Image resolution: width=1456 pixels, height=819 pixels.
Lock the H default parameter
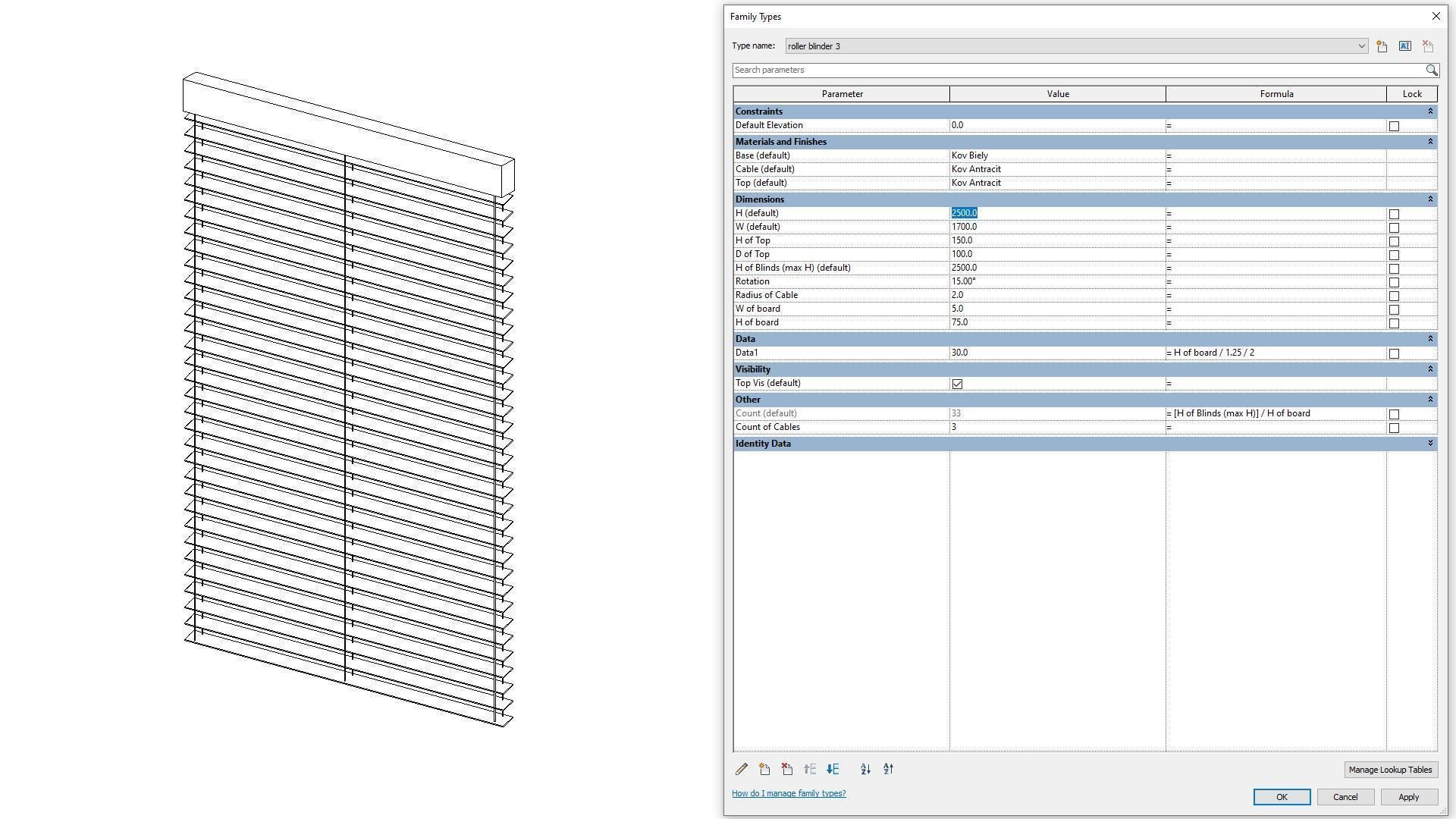(x=1393, y=214)
